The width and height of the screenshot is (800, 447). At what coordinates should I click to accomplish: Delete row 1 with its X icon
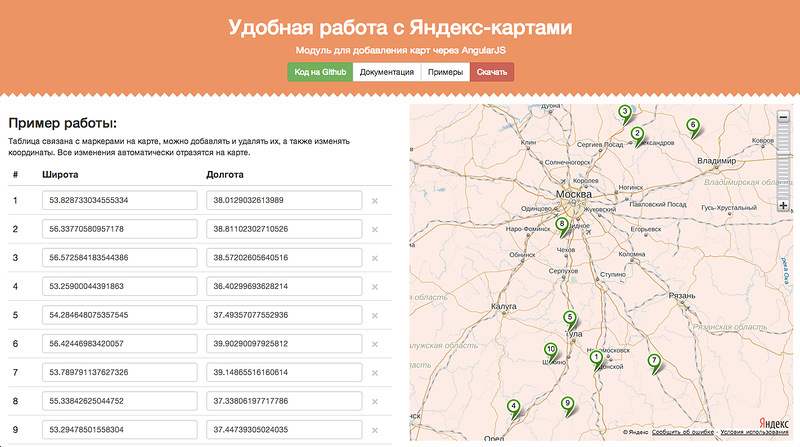pos(374,201)
